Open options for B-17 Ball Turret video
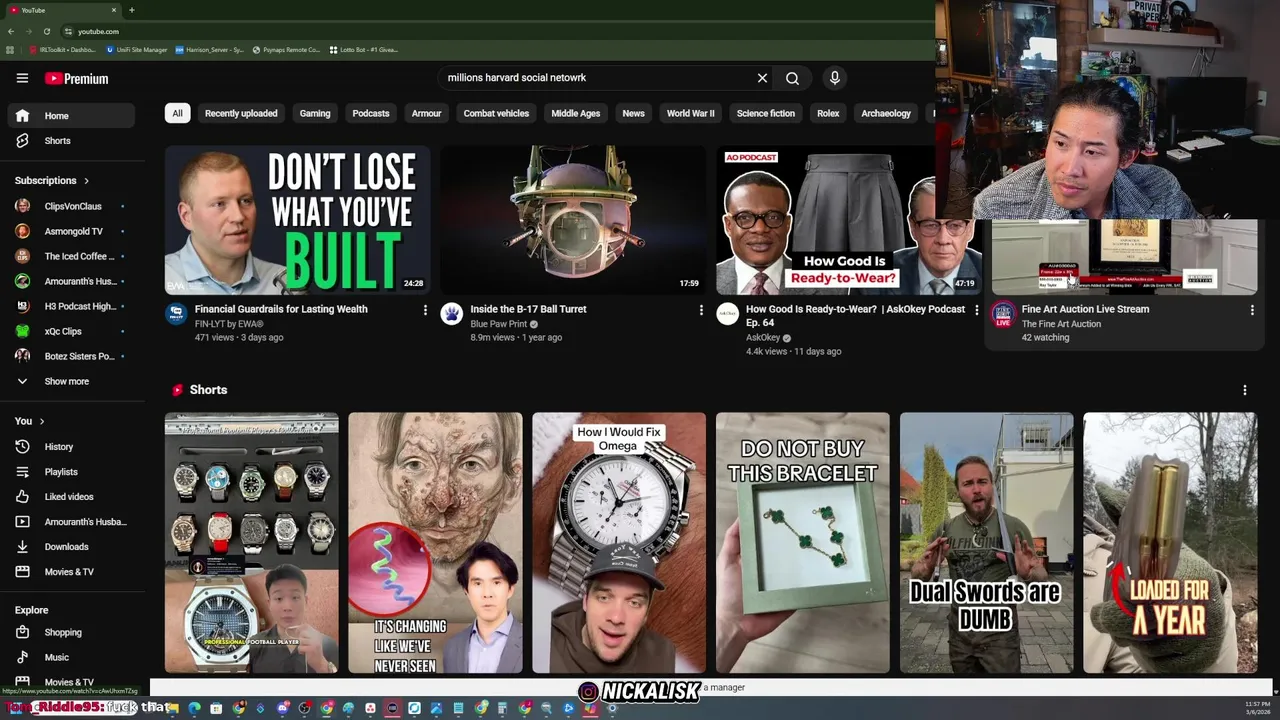The image size is (1280, 720). tap(701, 310)
